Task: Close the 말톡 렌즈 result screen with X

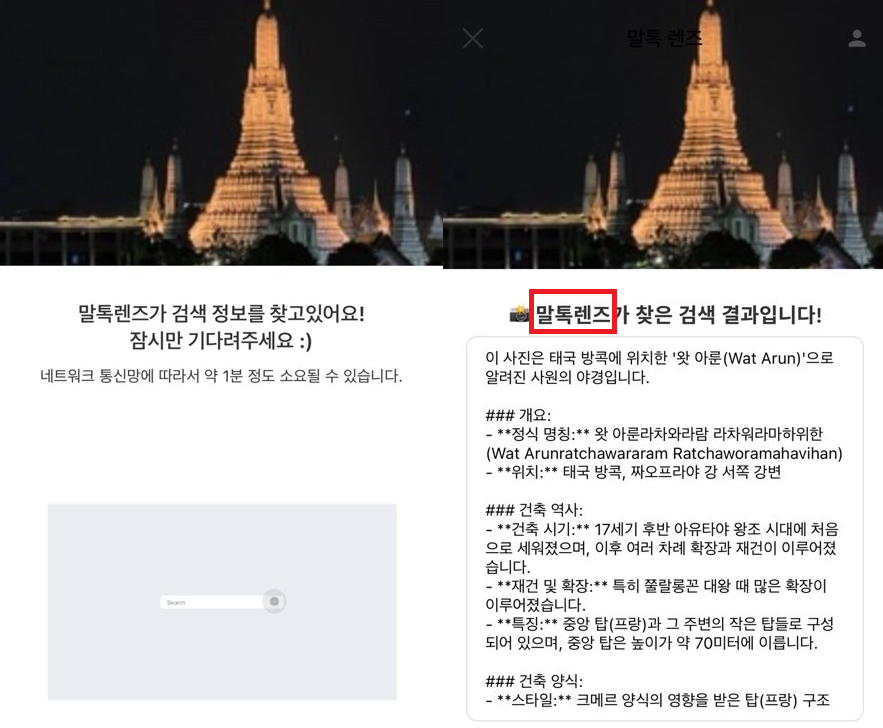Action: [472, 38]
